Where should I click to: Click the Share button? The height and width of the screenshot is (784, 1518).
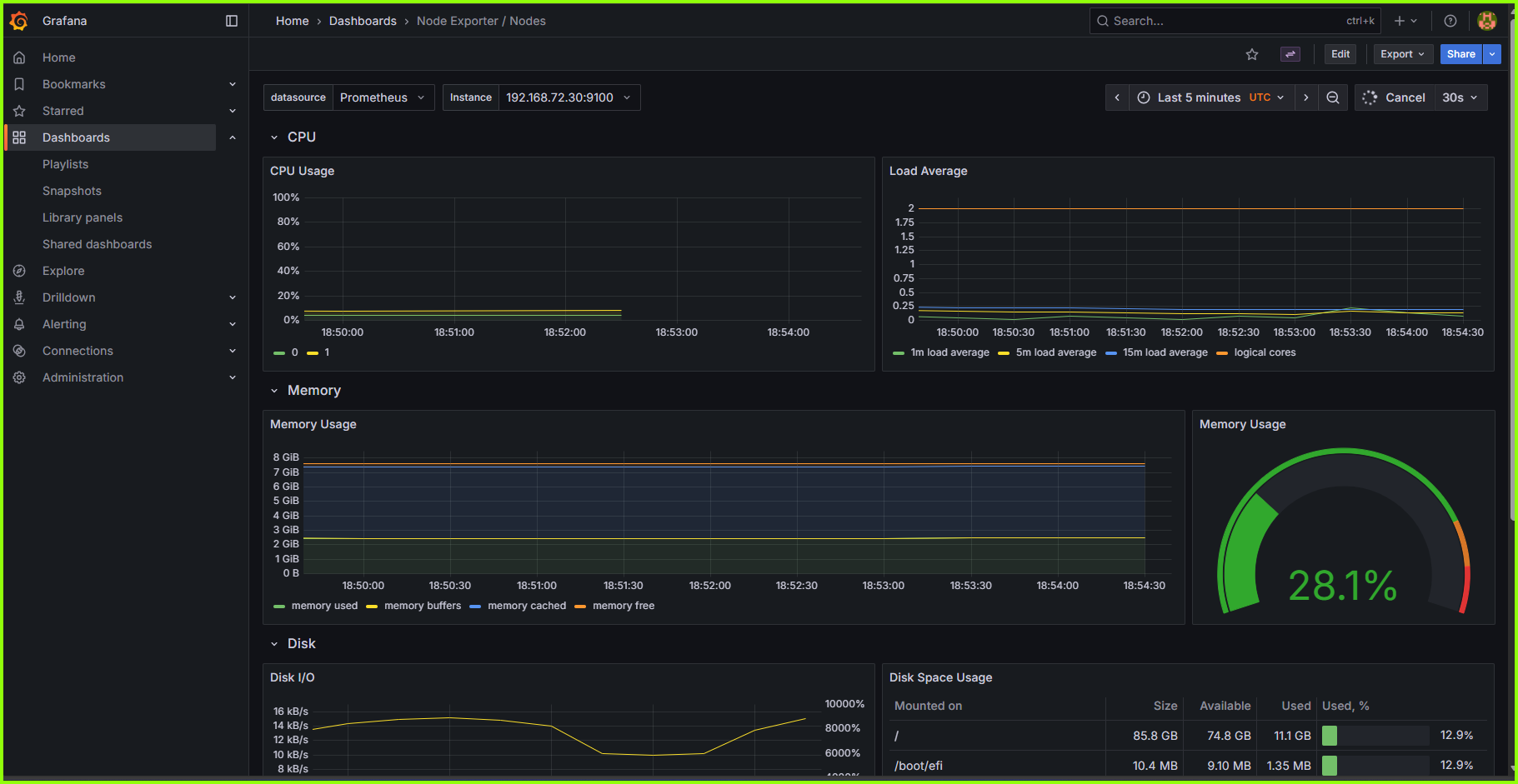click(x=1460, y=53)
